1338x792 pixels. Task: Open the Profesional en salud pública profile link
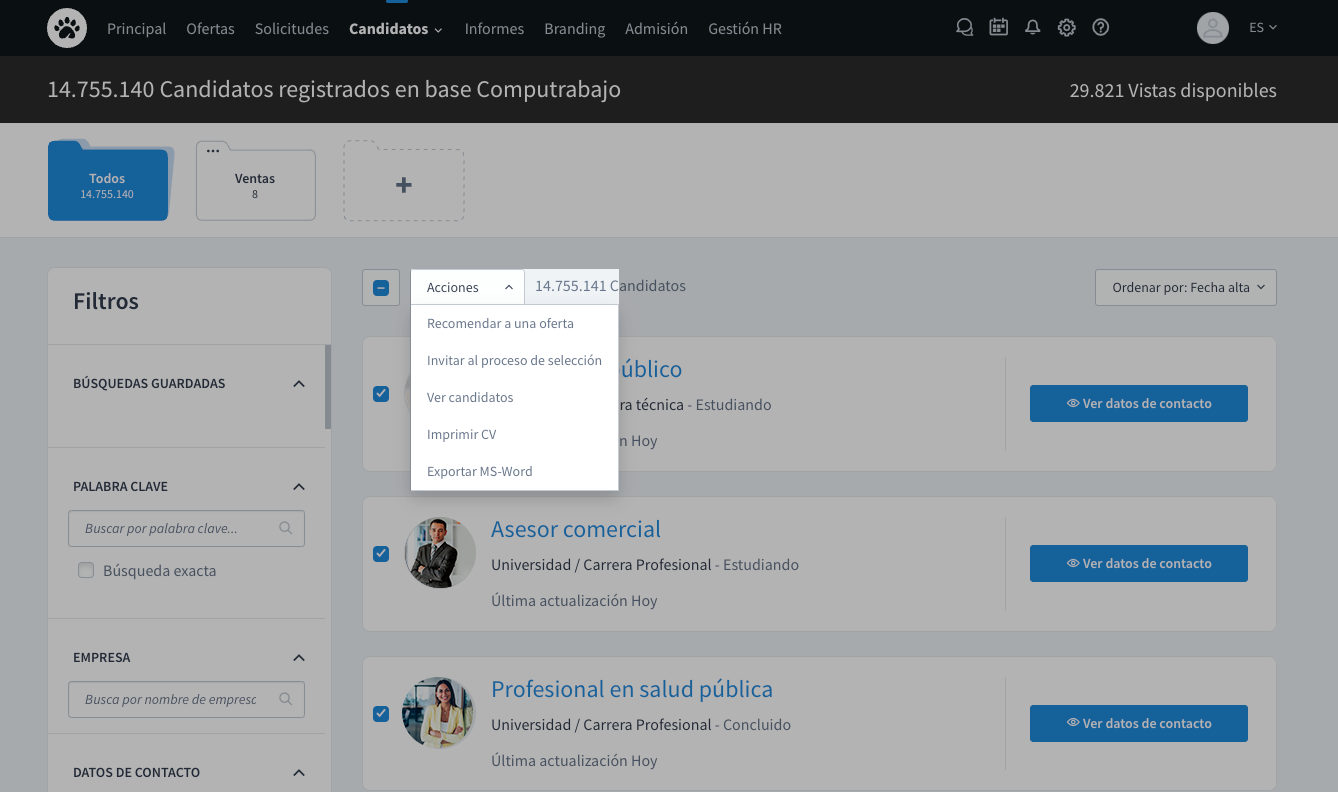pyautogui.click(x=631, y=689)
